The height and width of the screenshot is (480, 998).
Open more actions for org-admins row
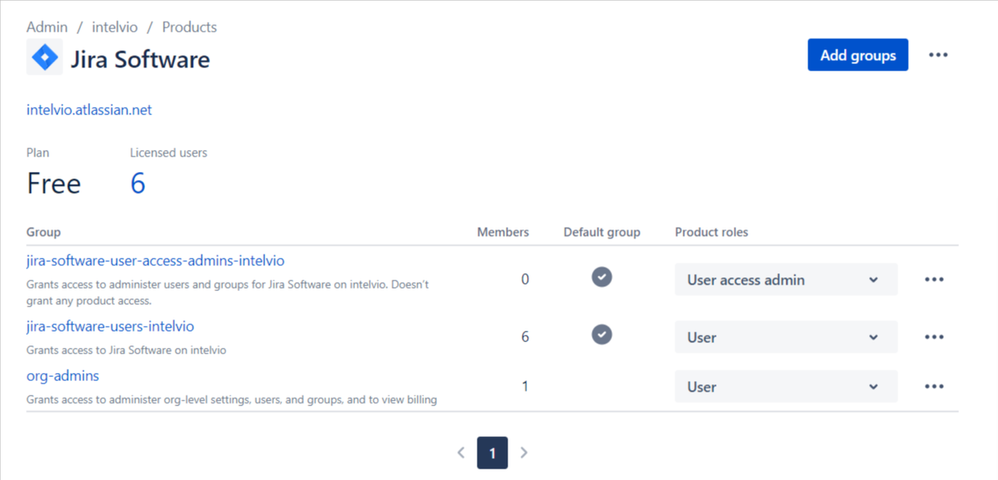coord(934,386)
